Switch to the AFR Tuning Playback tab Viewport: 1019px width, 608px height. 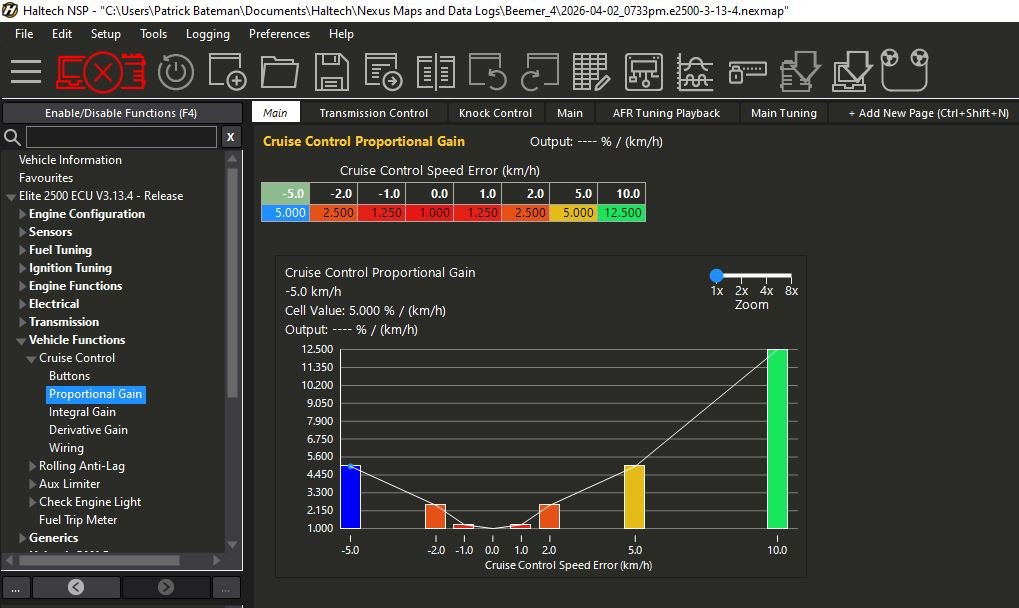click(x=666, y=113)
